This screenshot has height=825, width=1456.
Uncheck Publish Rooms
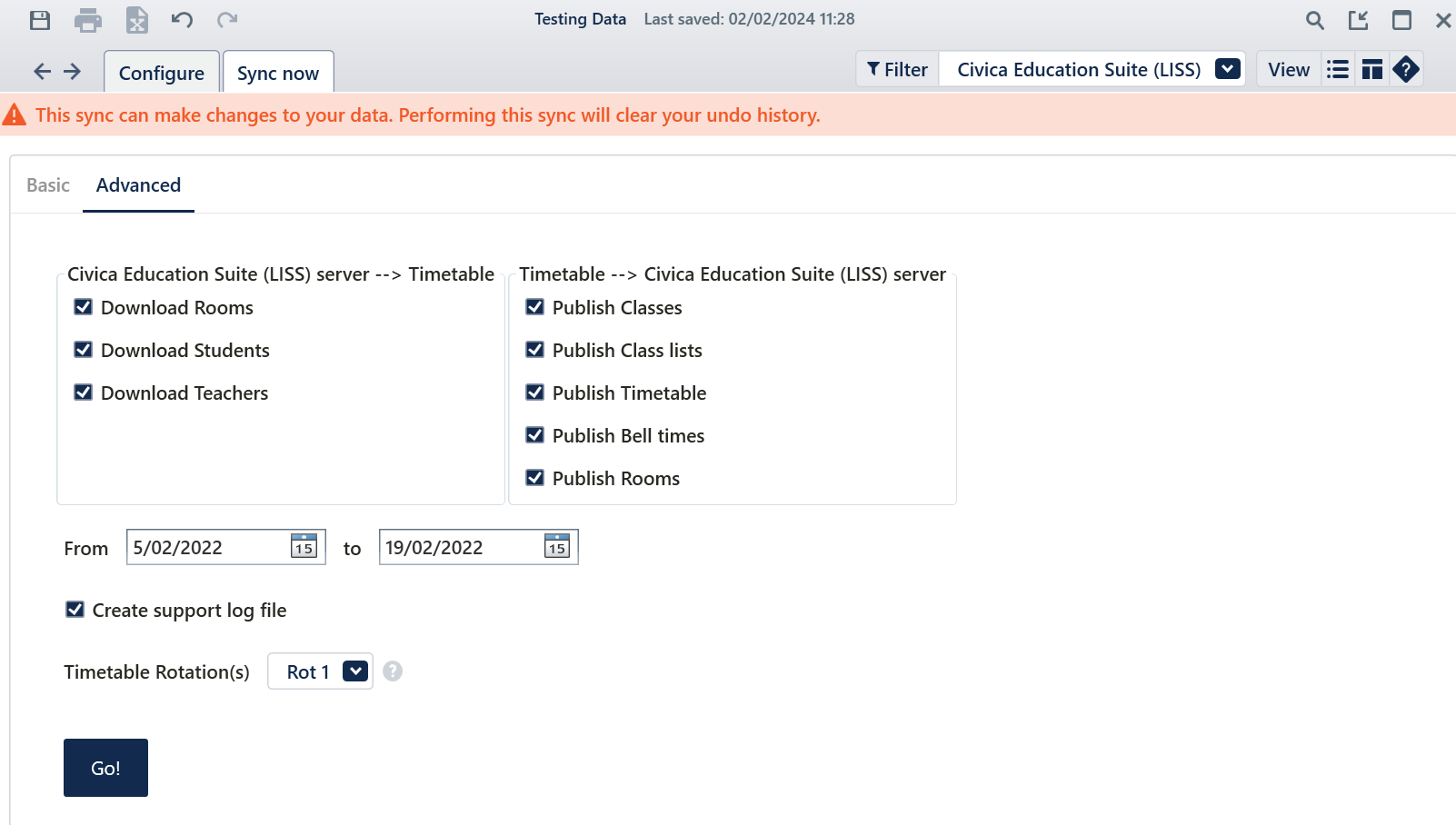click(534, 478)
